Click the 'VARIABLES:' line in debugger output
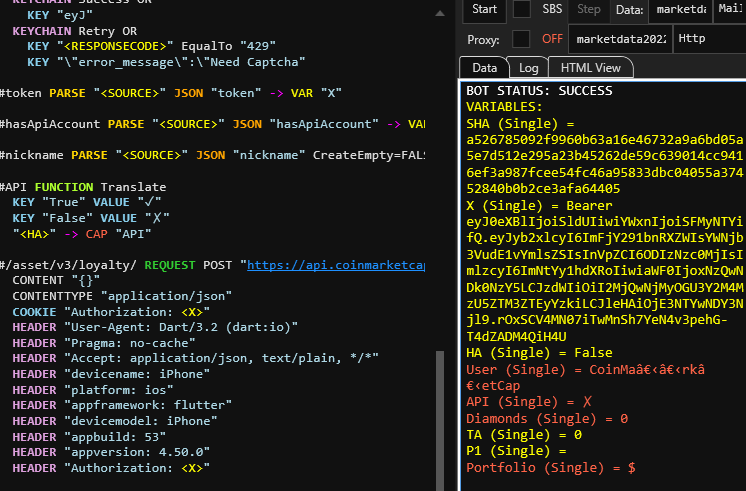The height and width of the screenshot is (491, 746). [x=504, y=107]
